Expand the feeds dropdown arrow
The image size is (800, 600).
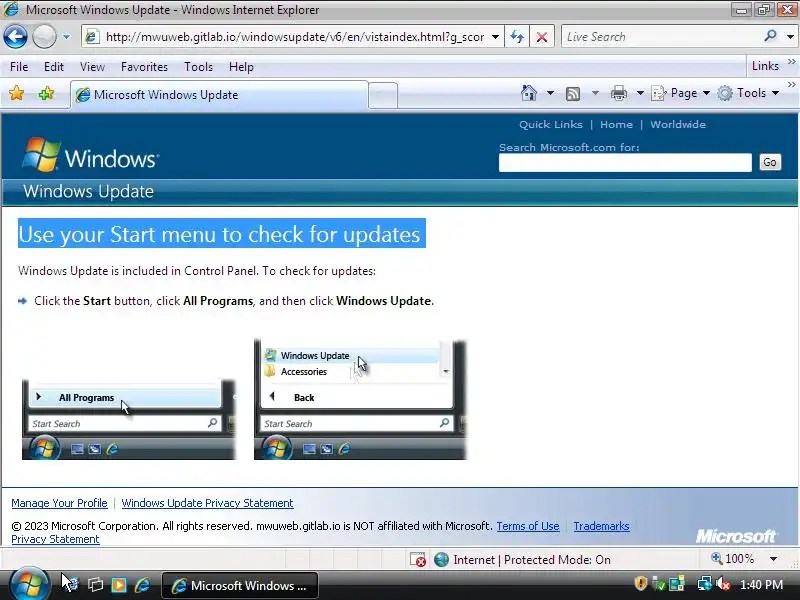pyautogui.click(x=595, y=93)
